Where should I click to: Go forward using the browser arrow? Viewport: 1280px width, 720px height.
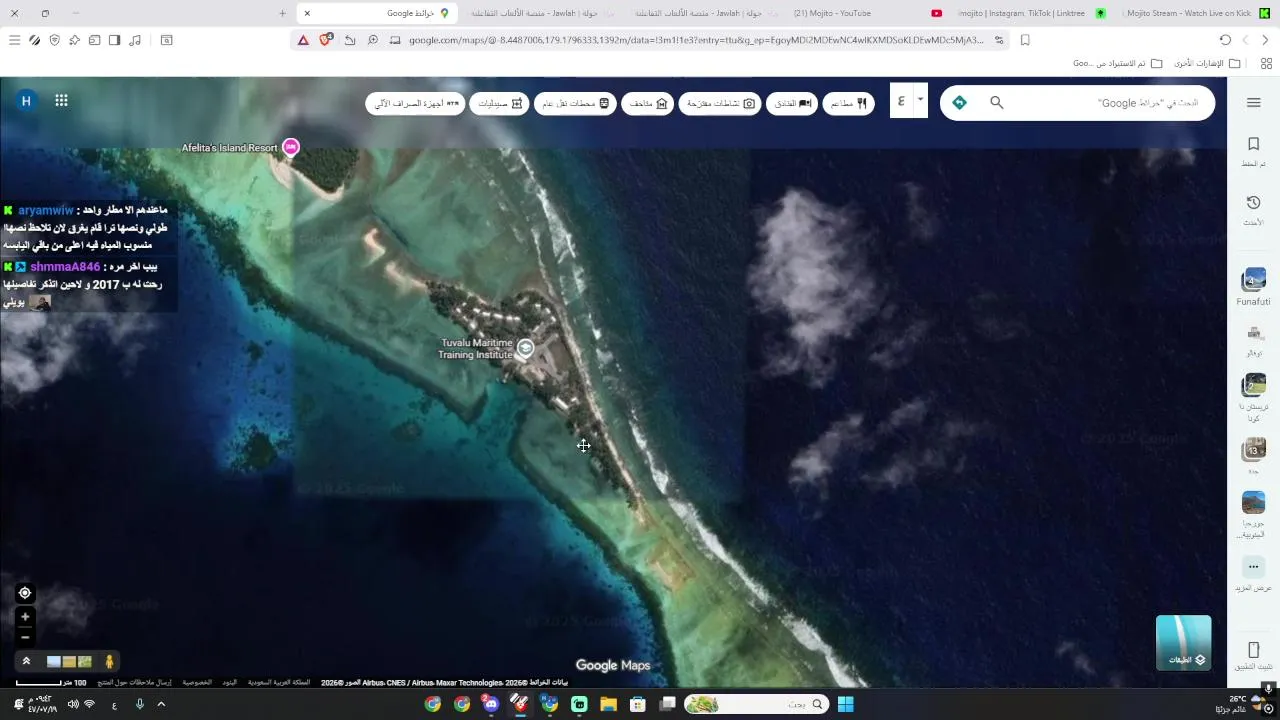click(1245, 40)
